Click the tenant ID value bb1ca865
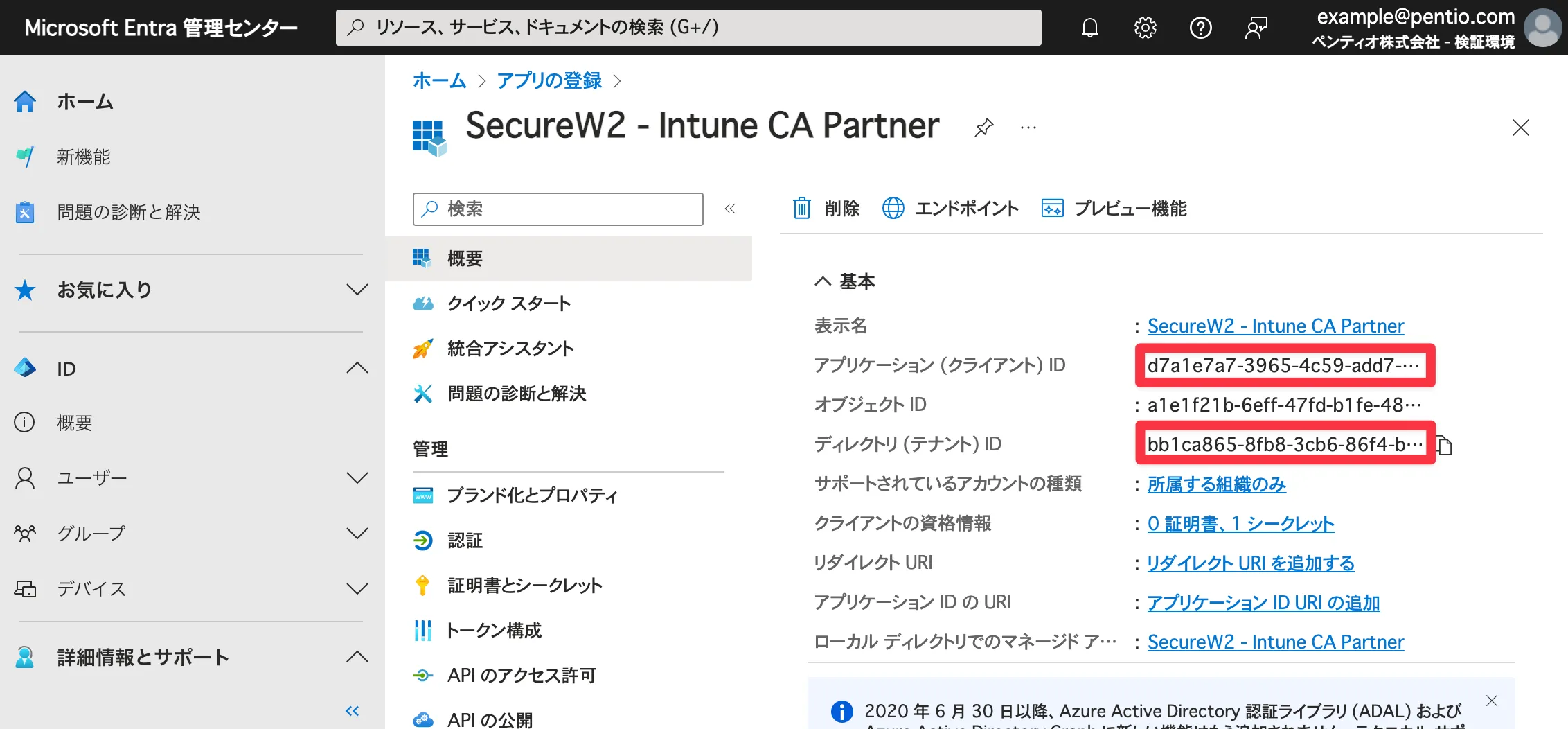The height and width of the screenshot is (729, 1568). [1285, 444]
